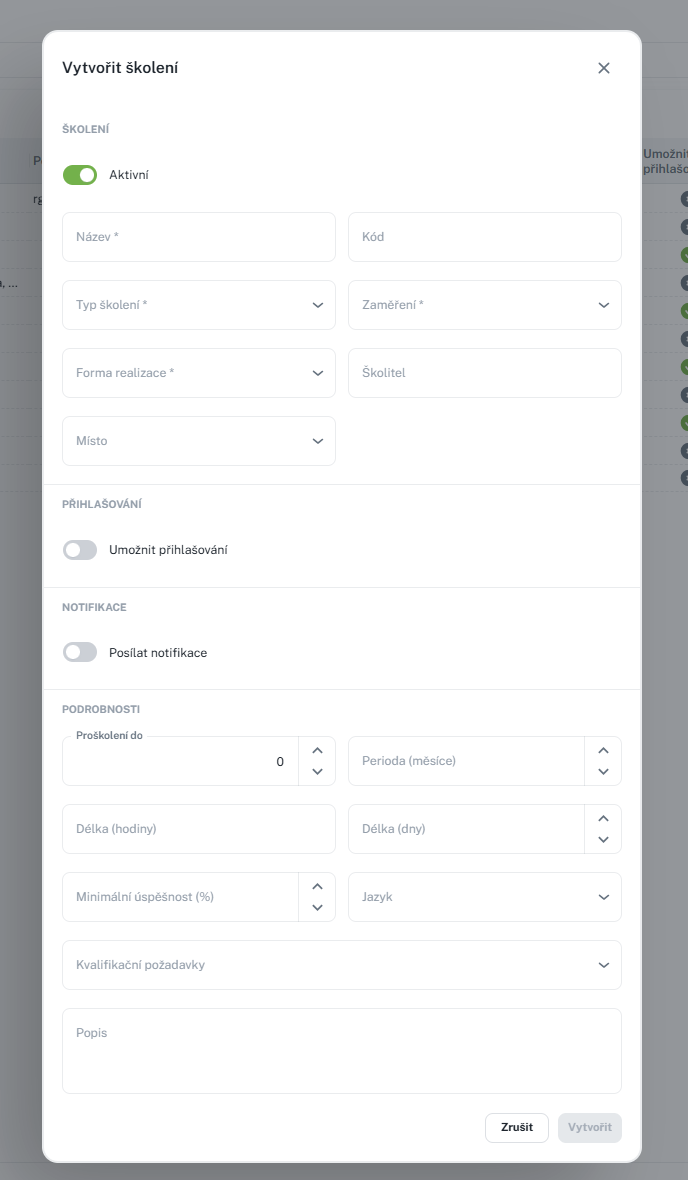The width and height of the screenshot is (688, 1180).
Task: Focus the Název text field
Action: [199, 237]
